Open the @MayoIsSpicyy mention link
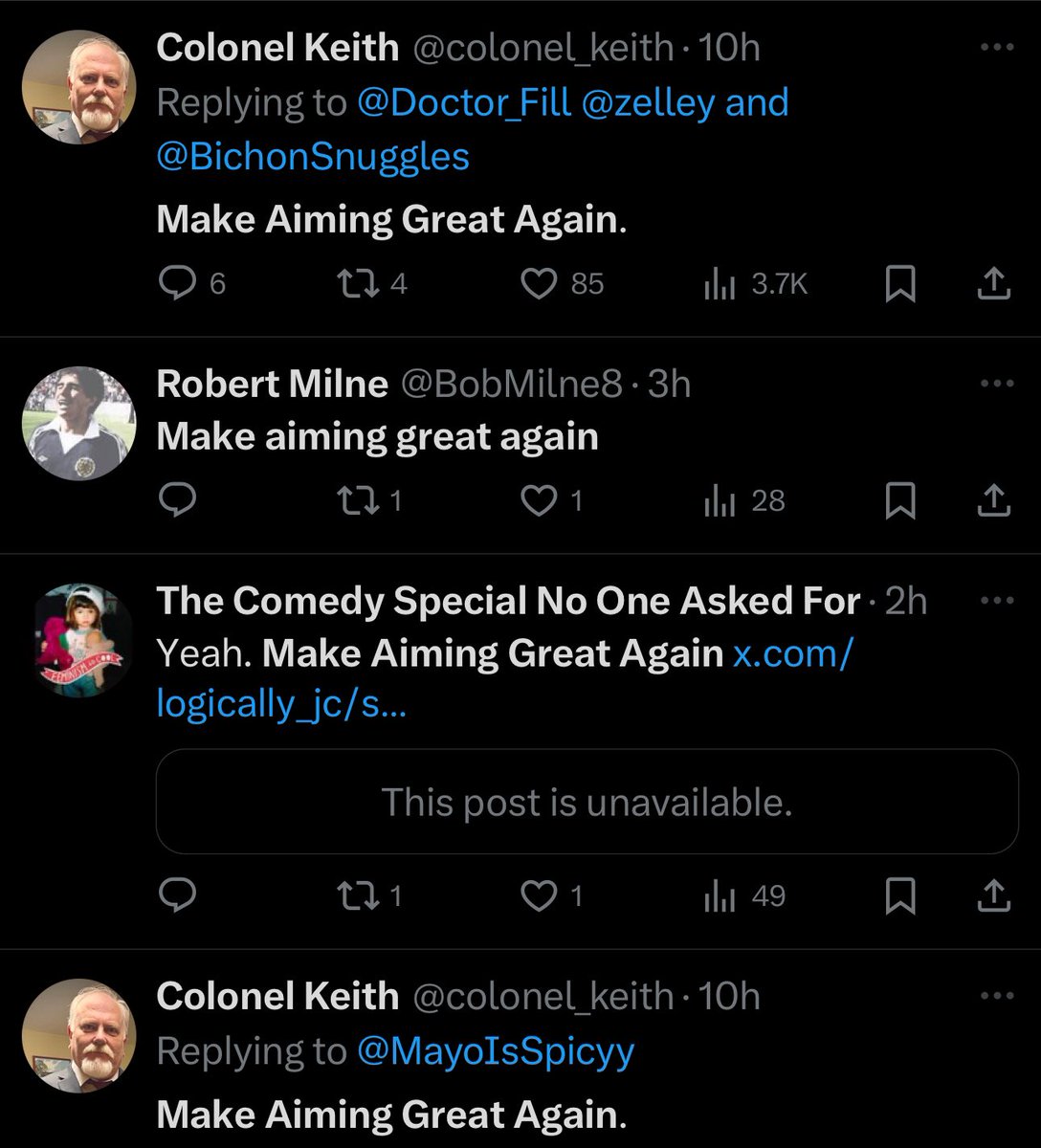The width and height of the screenshot is (1041, 1148). pyautogui.click(x=496, y=1051)
